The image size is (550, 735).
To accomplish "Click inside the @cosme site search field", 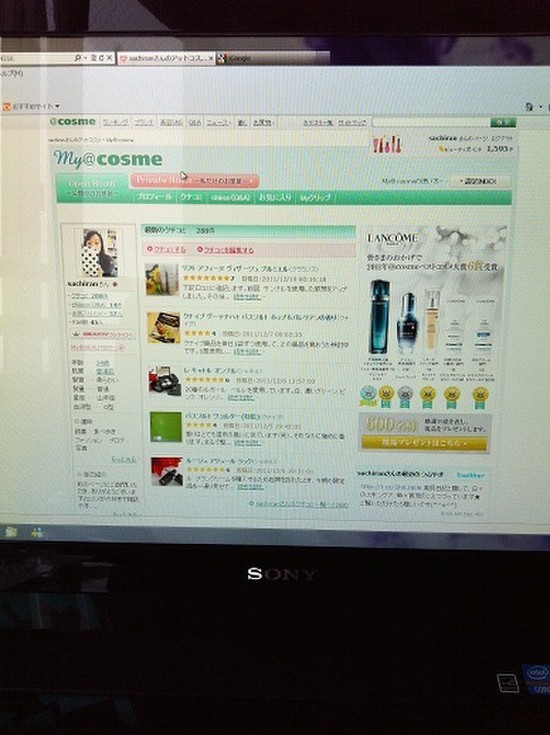I will [x=431, y=122].
